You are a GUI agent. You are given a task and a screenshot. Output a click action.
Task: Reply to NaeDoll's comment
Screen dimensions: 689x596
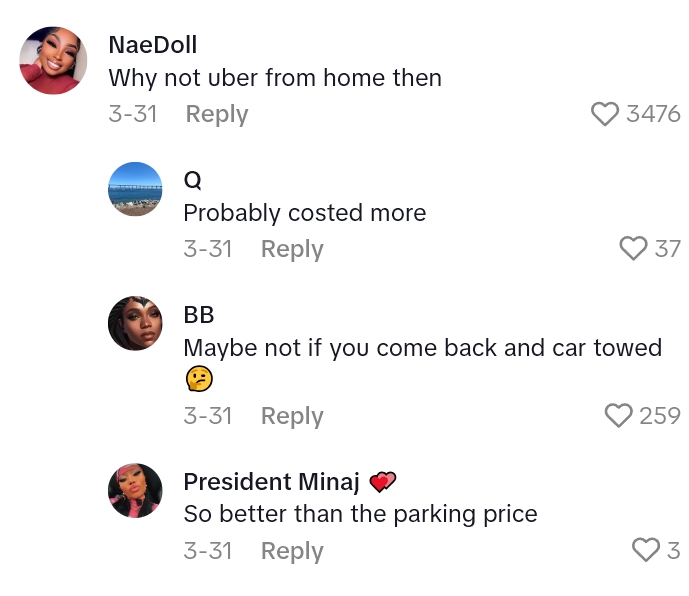[x=217, y=114]
